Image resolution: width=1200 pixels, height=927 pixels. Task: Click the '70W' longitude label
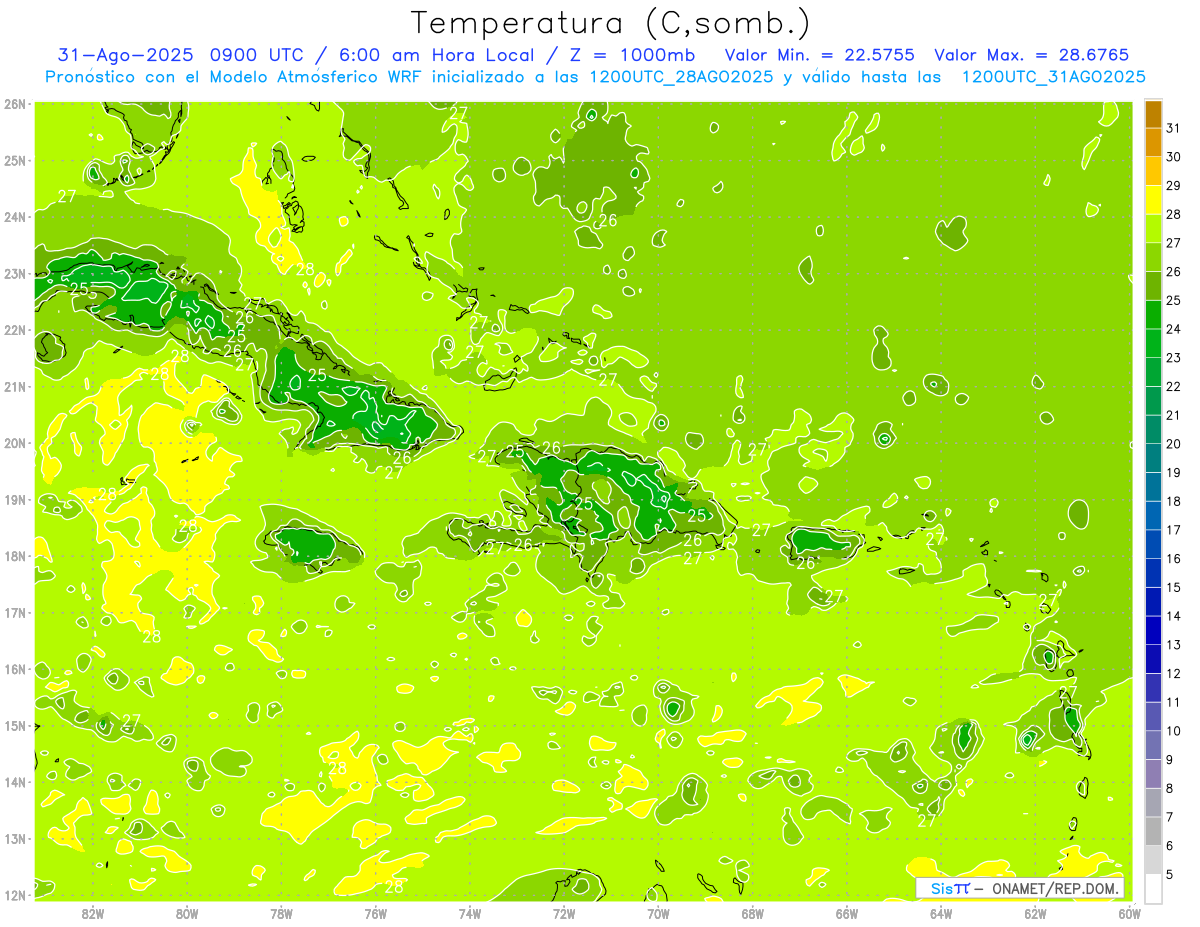(x=658, y=913)
